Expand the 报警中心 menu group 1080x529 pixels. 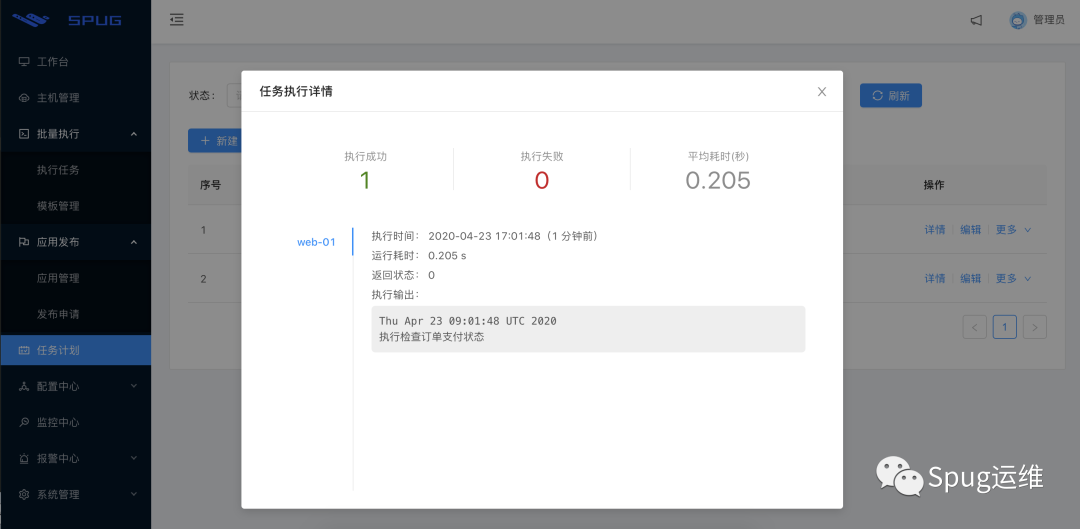(76, 459)
